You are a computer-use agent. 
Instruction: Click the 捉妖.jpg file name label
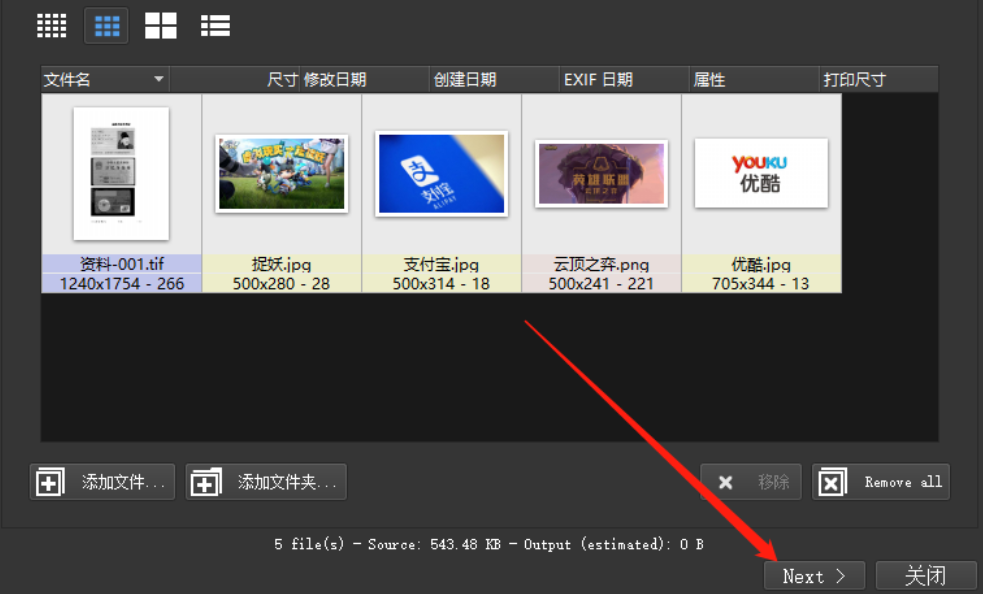tap(281, 264)
